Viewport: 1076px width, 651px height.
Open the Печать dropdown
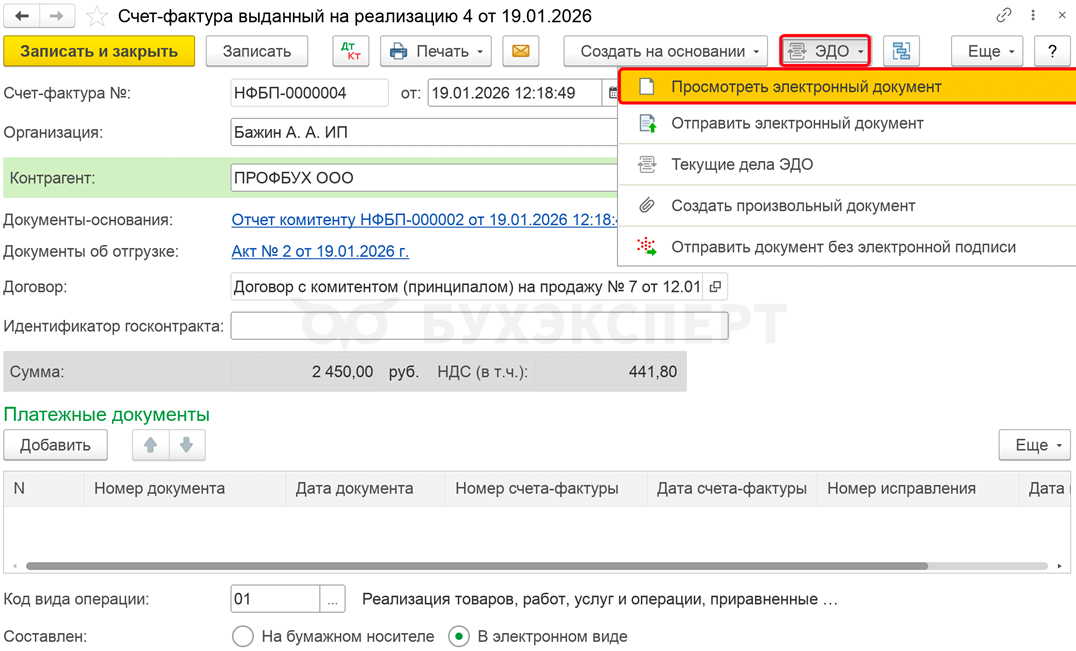[436, 51]
